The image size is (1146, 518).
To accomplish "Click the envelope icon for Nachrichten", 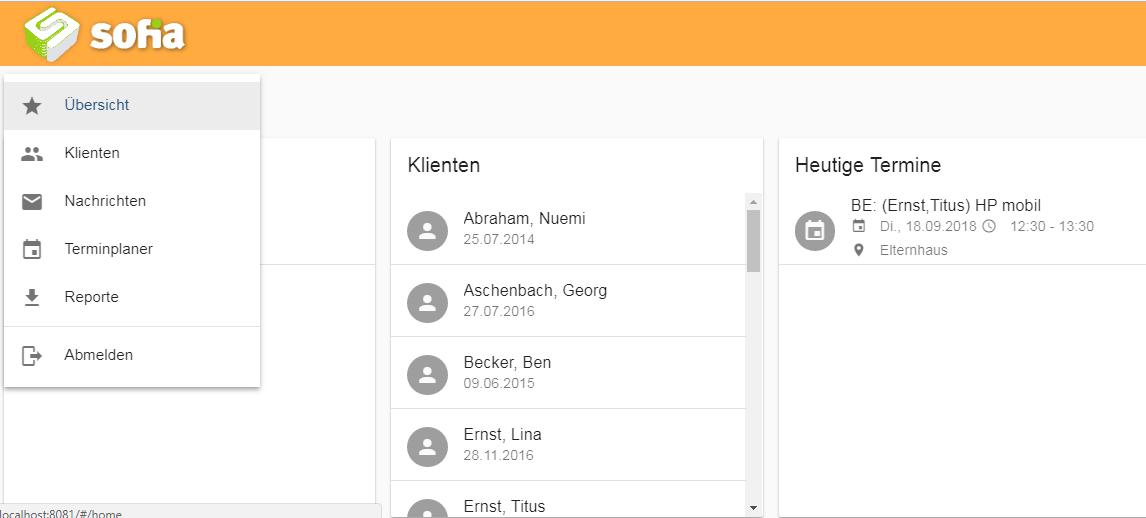I will 32,202.
